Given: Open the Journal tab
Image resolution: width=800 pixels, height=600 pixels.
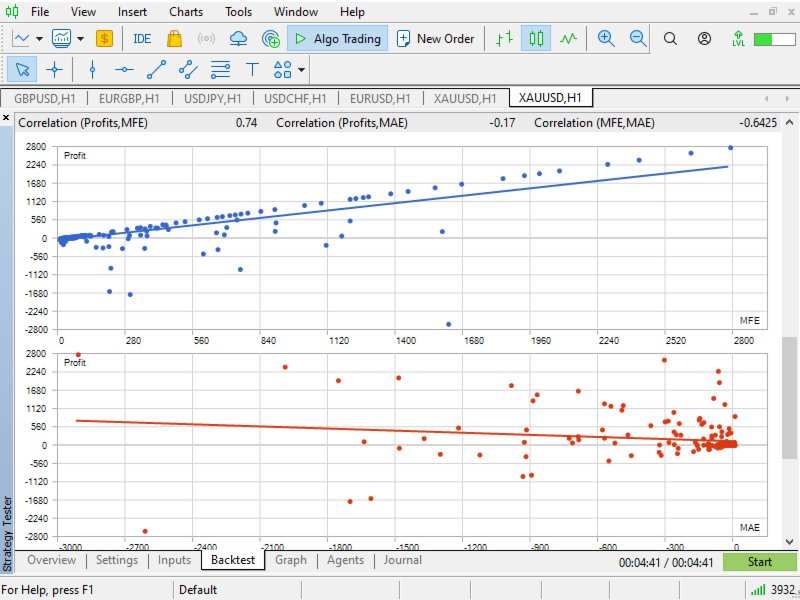Looking at the screenshot, I should [403, 560].
